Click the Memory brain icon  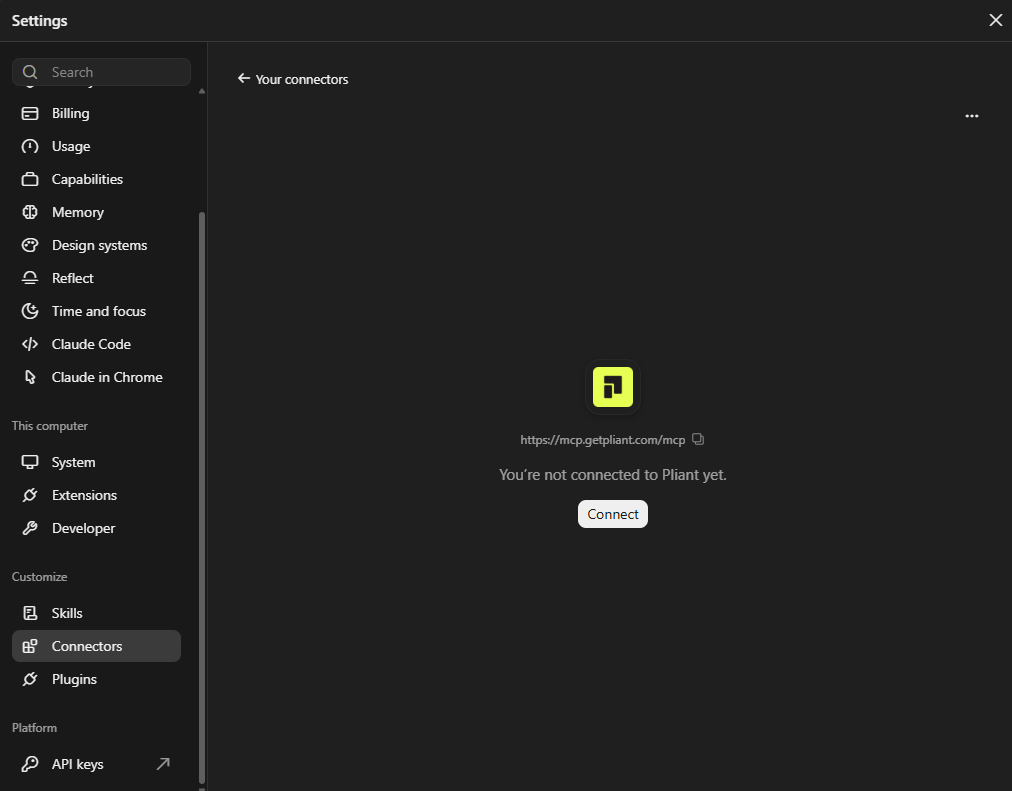pyautogui.click(x=30, y=212)
